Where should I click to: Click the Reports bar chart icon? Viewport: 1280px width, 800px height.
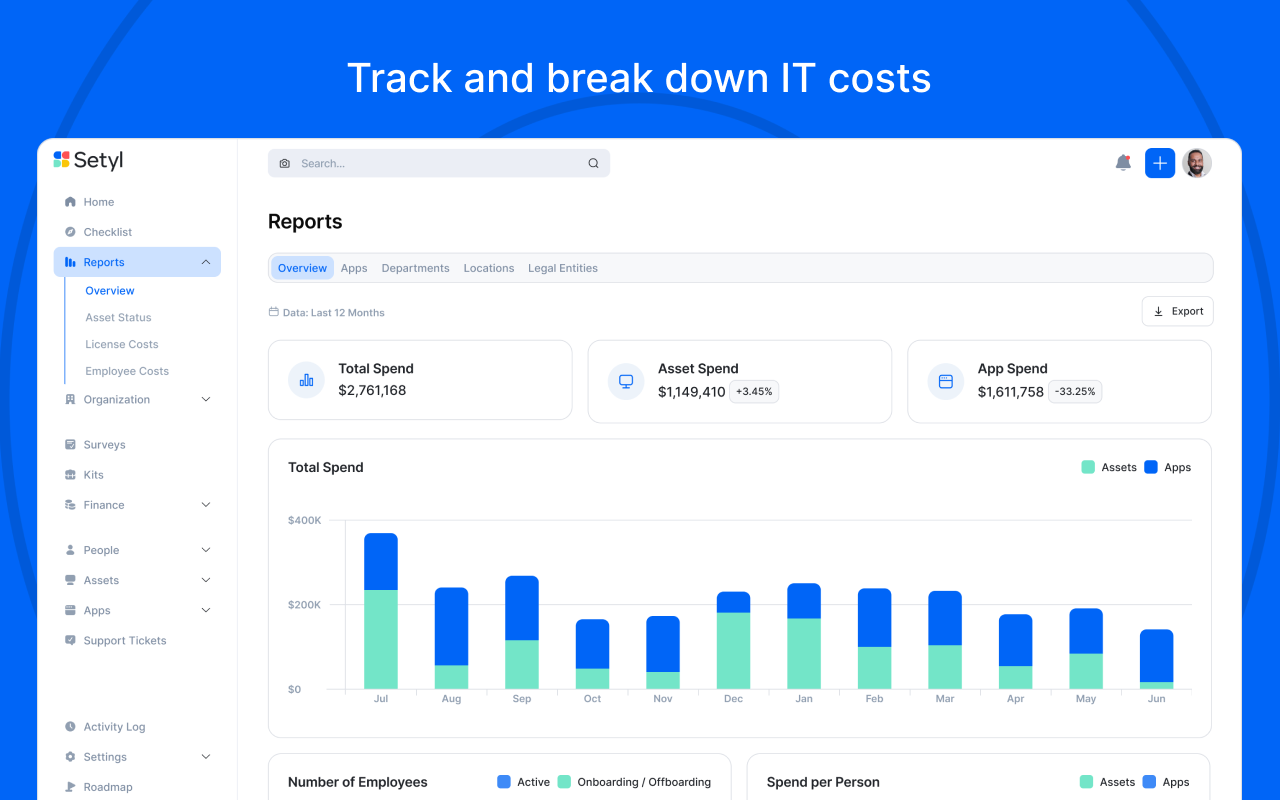click(70, 262)
